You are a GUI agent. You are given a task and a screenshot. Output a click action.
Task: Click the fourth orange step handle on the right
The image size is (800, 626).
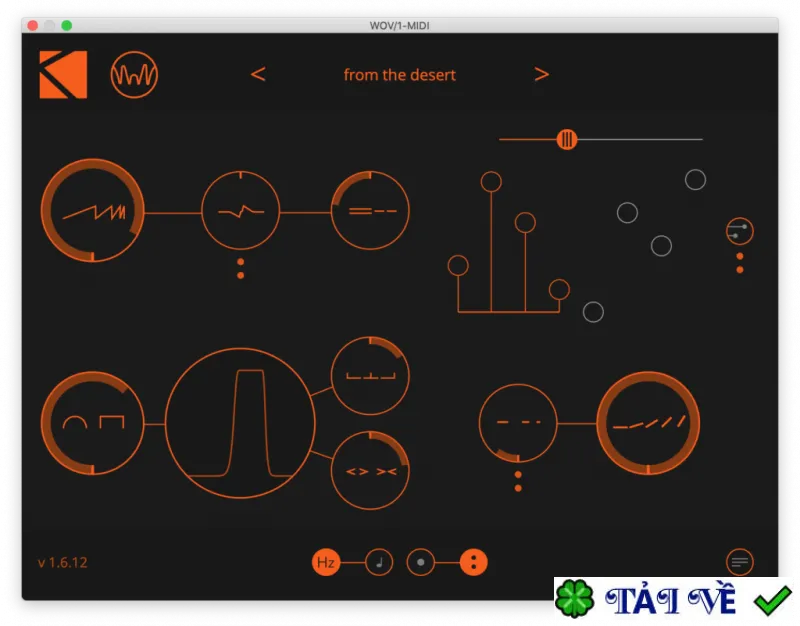pyautogui.click(x=559, y=290)
